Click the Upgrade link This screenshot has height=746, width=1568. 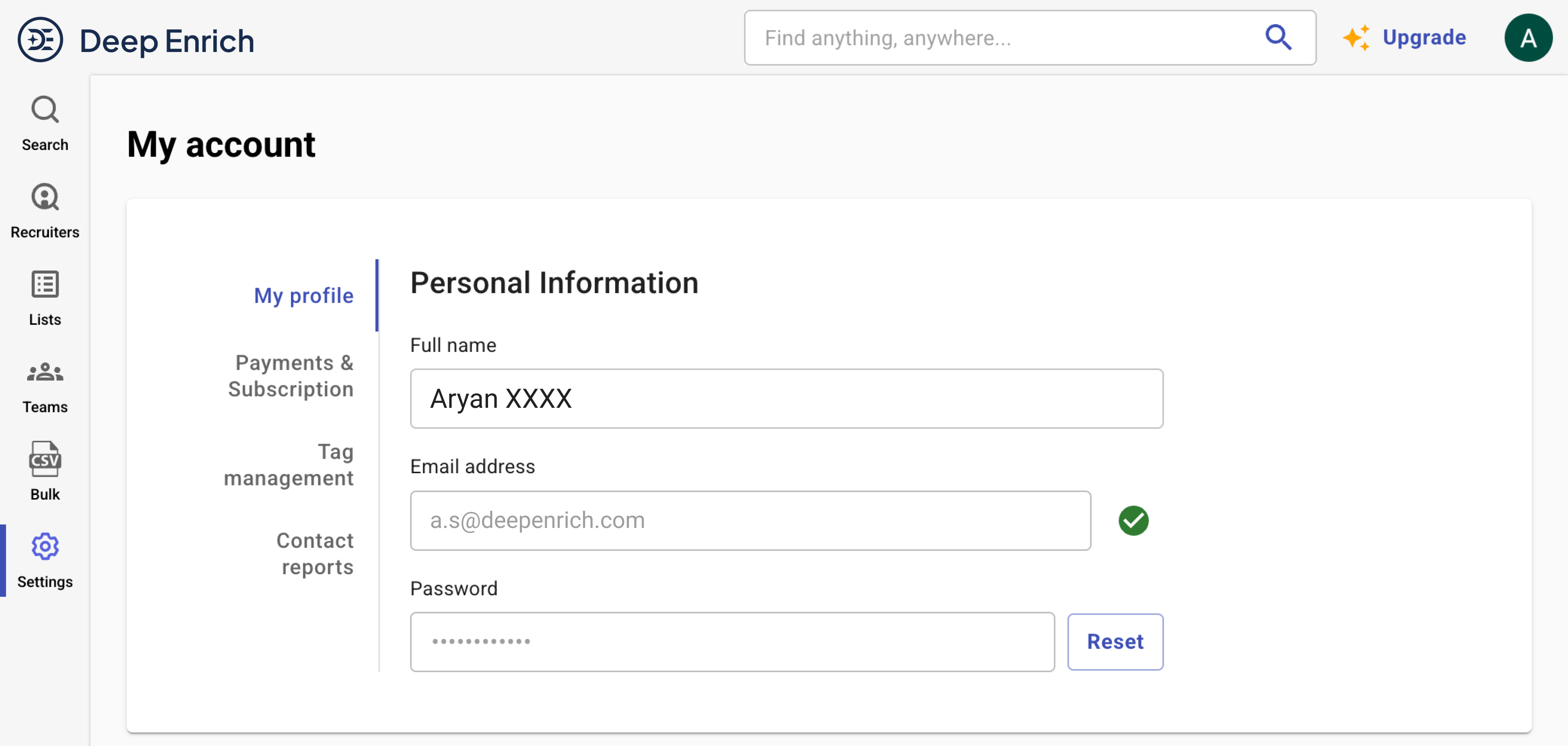[1424, 38]
